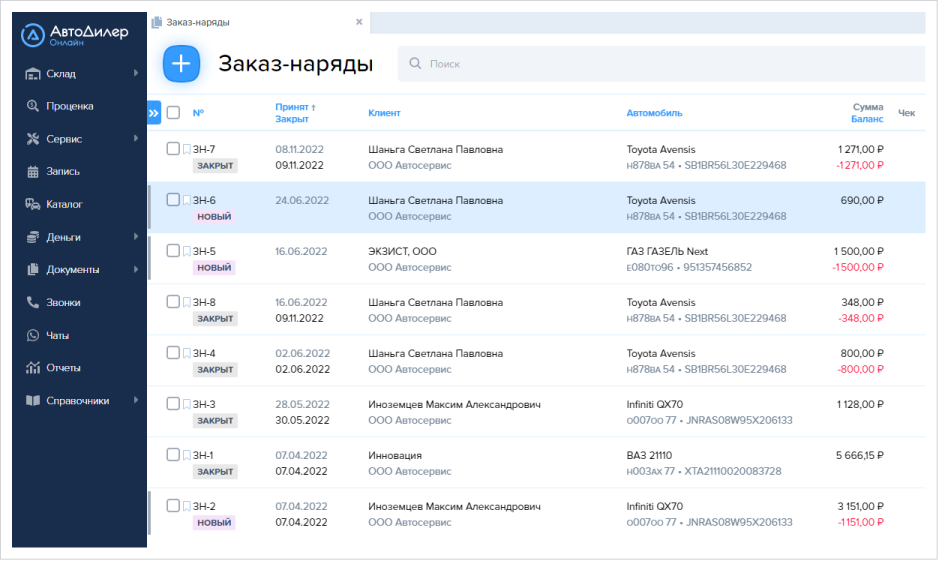Select the 5 666,15 ₽ amount
The image size is (938, 561).
point(860,455)
